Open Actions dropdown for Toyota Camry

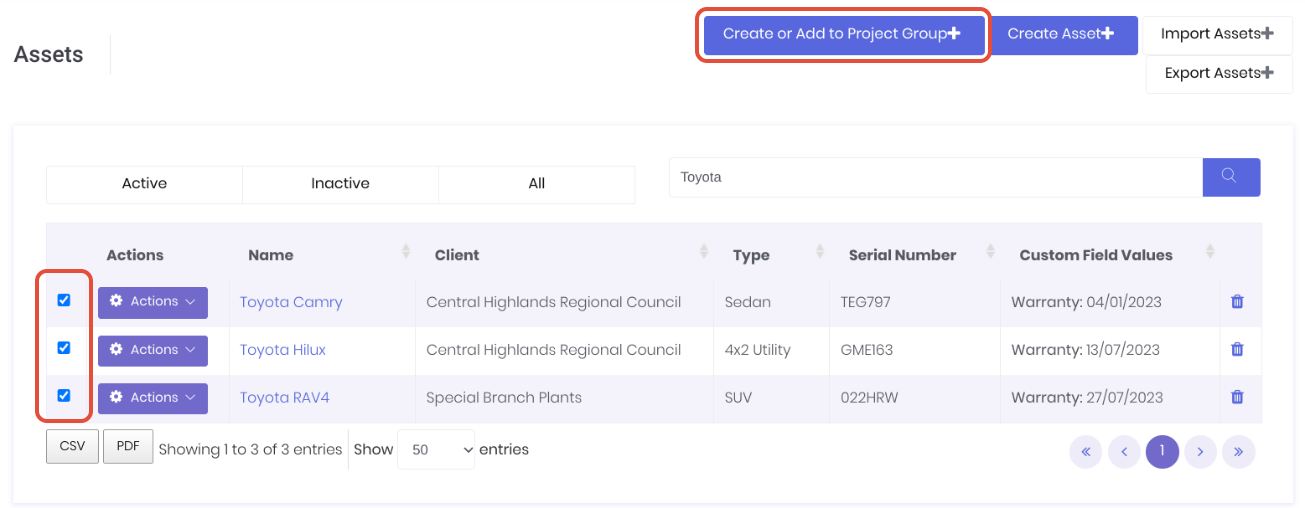[x=153, y=302]
